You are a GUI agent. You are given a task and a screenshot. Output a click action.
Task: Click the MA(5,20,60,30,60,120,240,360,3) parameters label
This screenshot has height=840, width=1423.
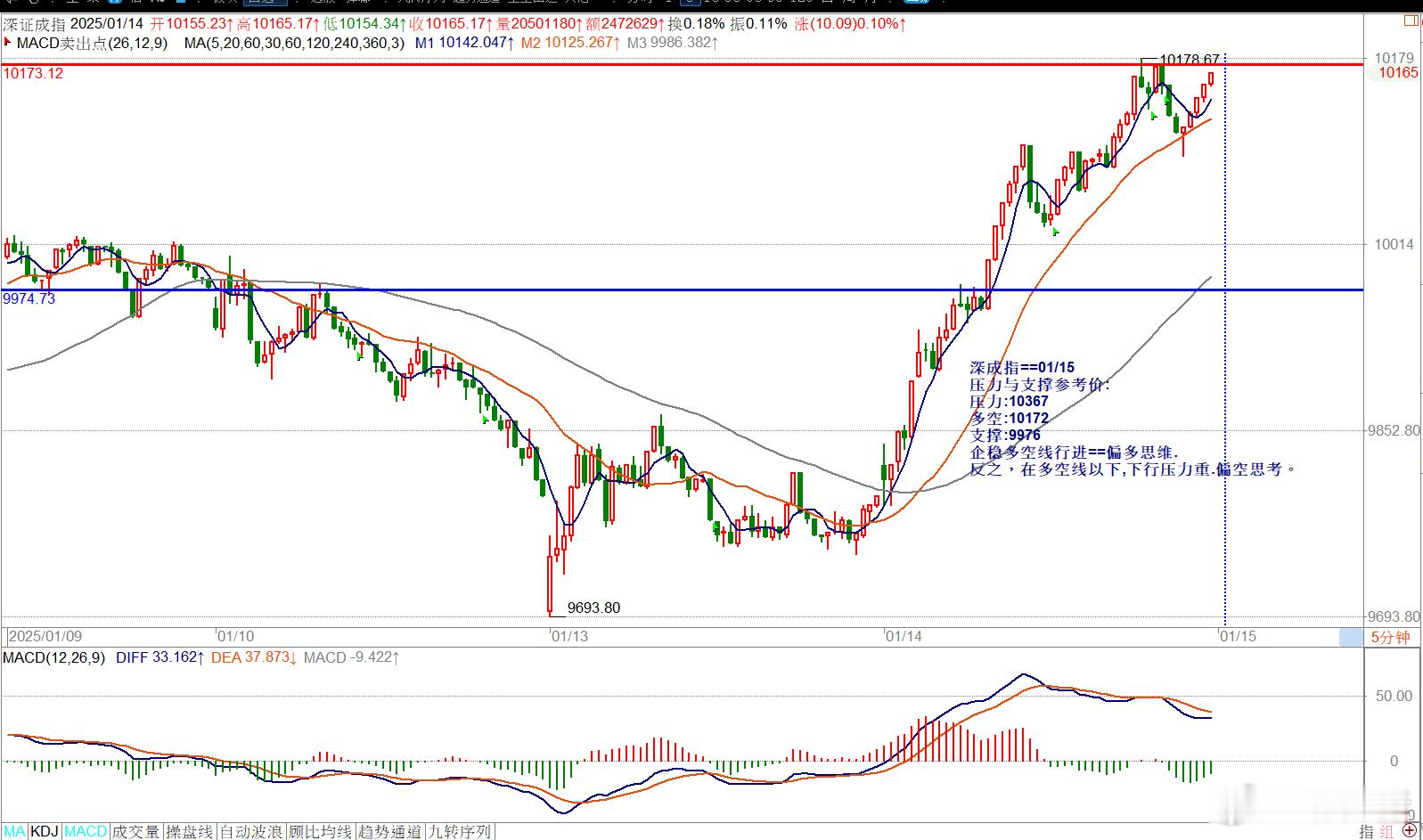(x=294, y=42)
